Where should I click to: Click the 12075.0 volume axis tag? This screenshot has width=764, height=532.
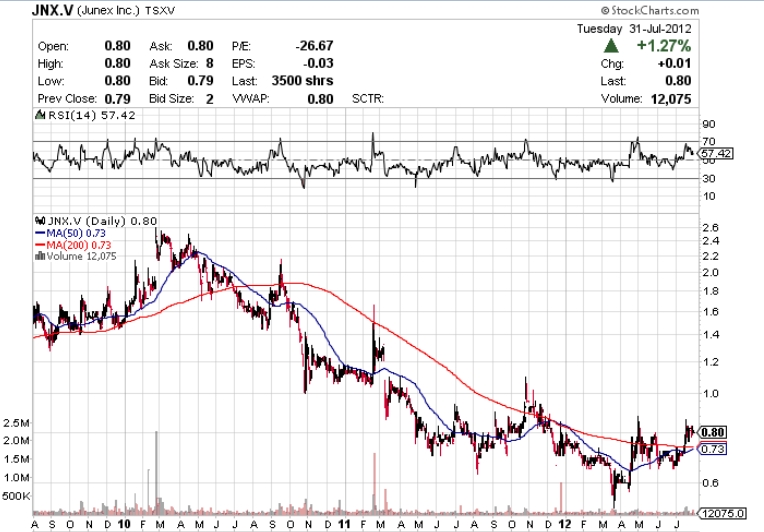point(722,513)
